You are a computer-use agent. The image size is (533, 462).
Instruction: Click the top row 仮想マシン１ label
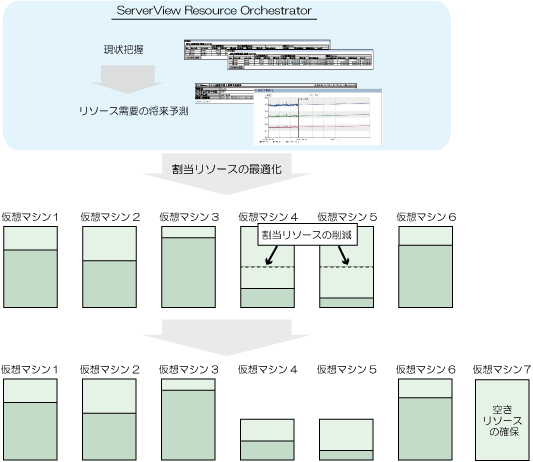[x=30, y=217]
